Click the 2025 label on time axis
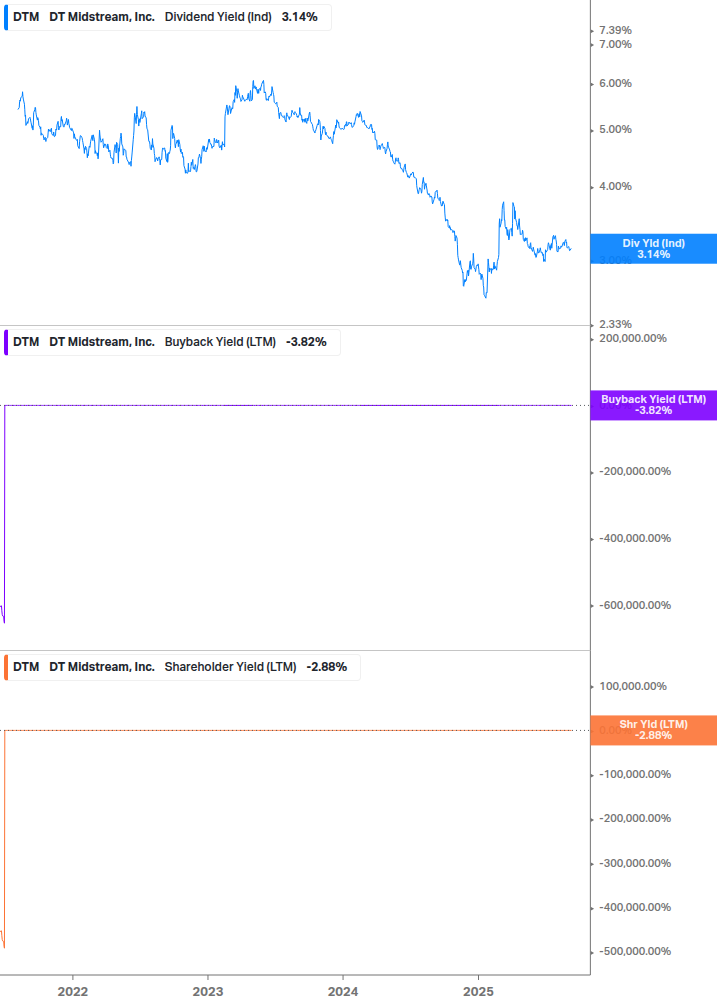717x1005 pixels. (478, 992)
